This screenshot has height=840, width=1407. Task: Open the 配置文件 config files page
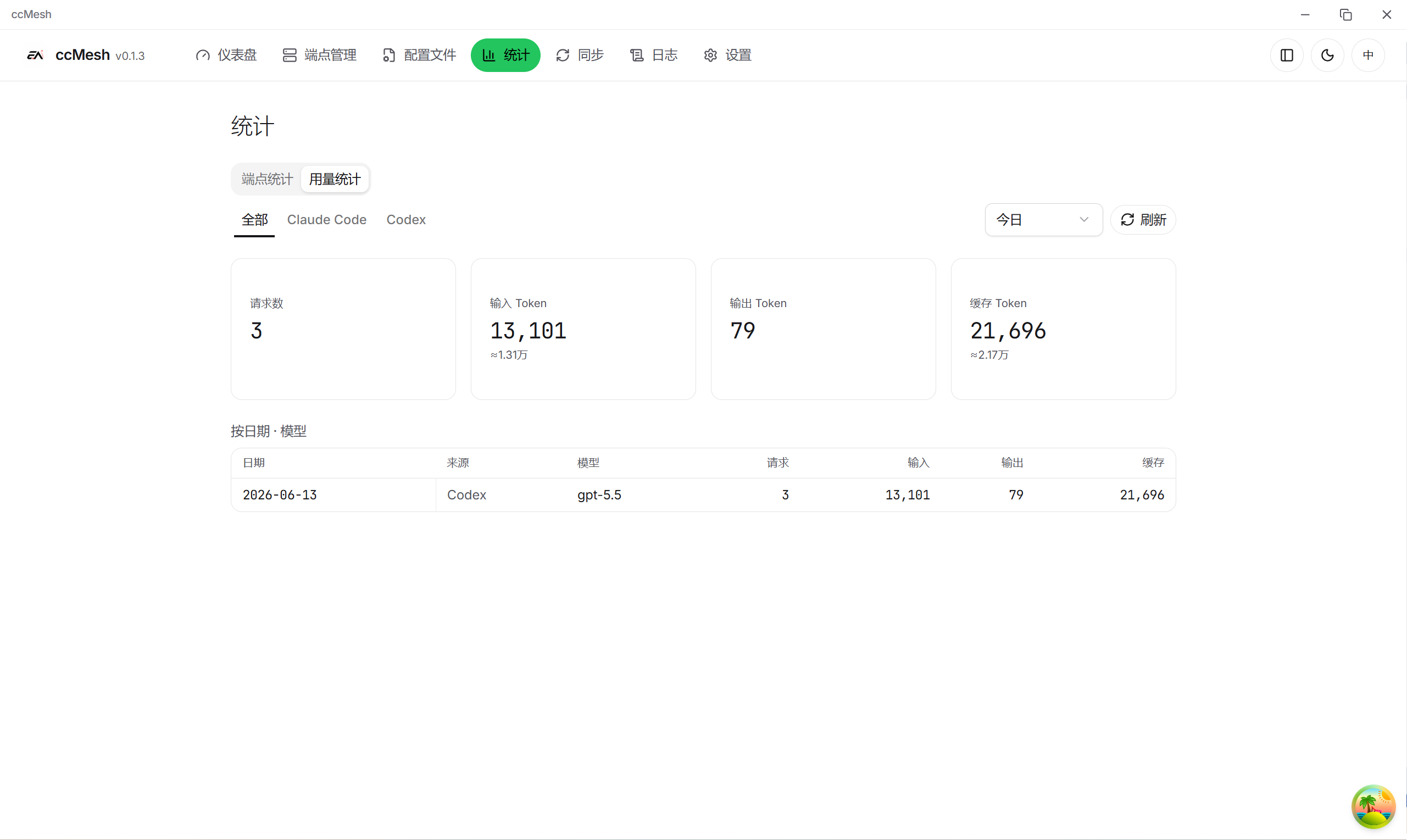tap(419, 55)
